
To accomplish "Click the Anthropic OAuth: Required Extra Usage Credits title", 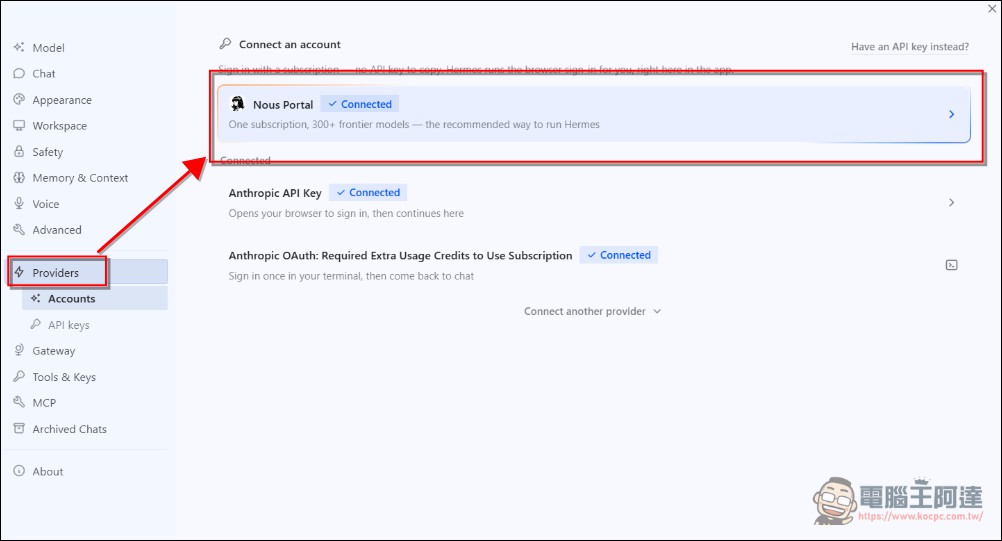I will 400,255.
